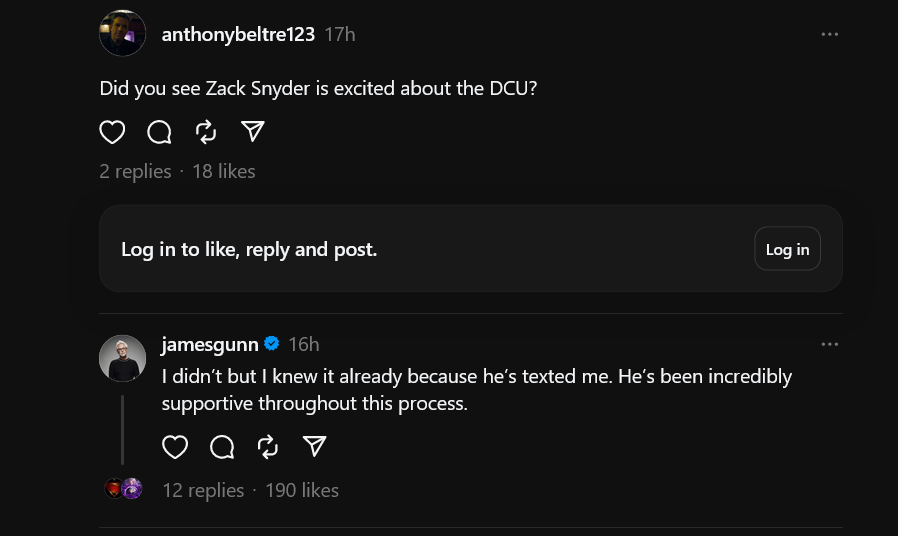
Task: Visit jamesgunn's profile via username link
Action: [209, 344]
